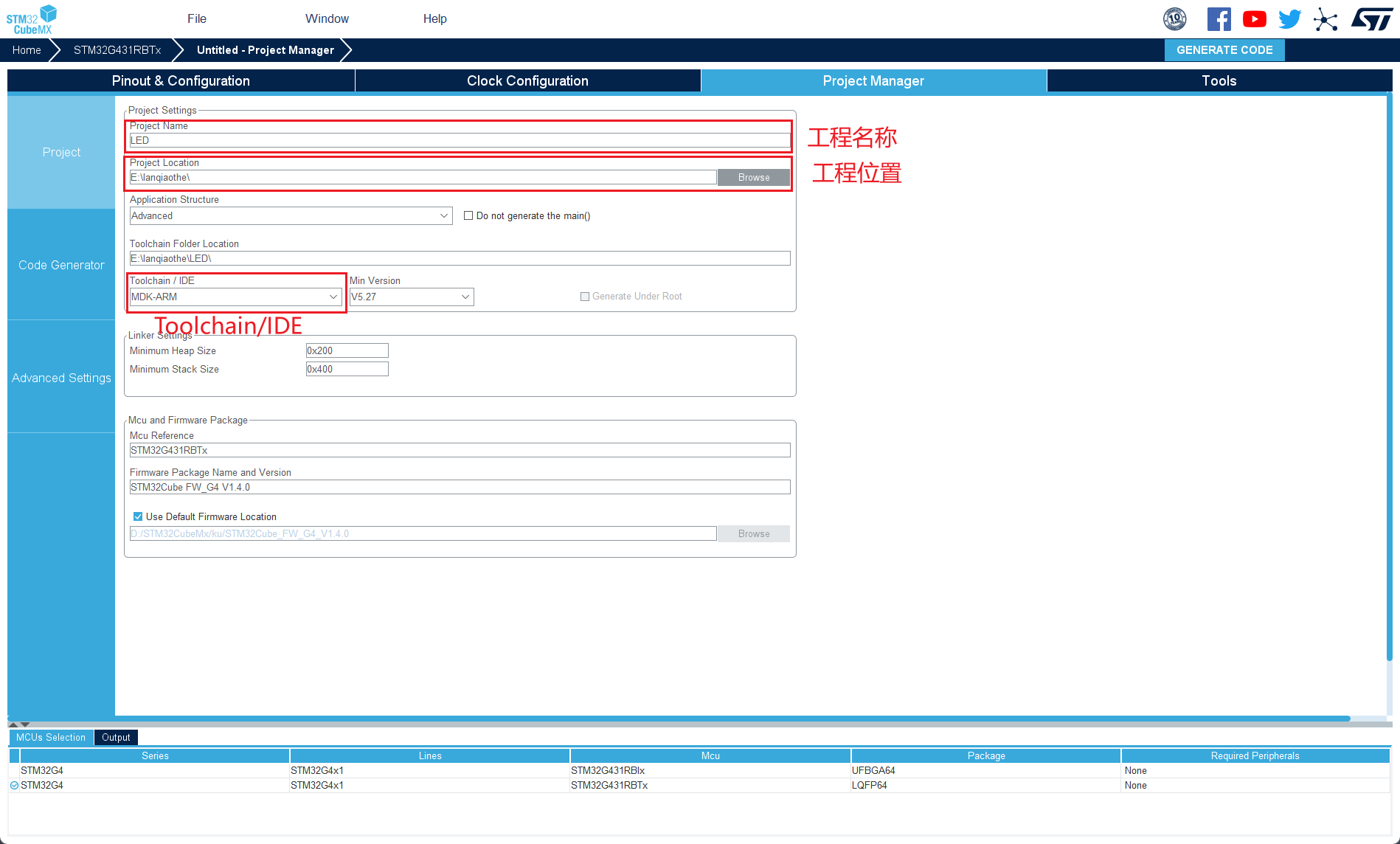Click the Minimum Stack Size field
The image size is (1400, 844).
pos(347,370)
